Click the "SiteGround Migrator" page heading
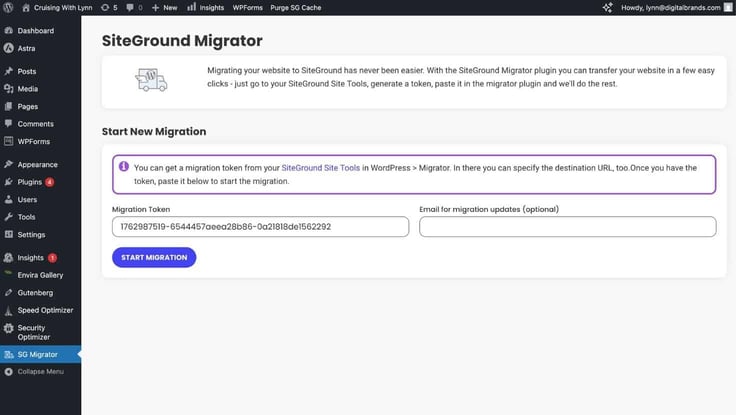Screen dimensions: 736x415 pyautogui.click(x=182, y=41)
